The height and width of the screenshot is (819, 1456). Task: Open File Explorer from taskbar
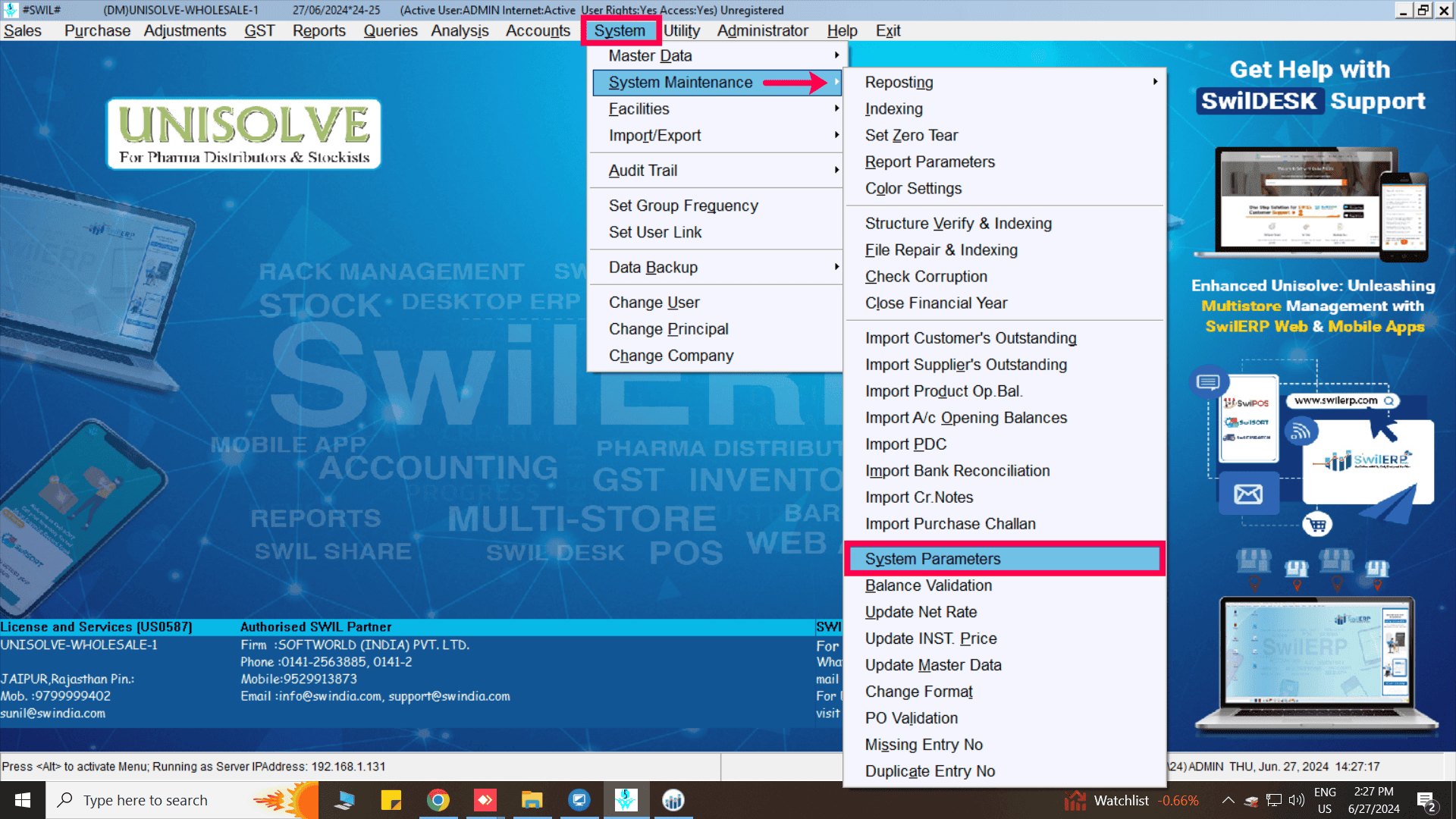532,800
